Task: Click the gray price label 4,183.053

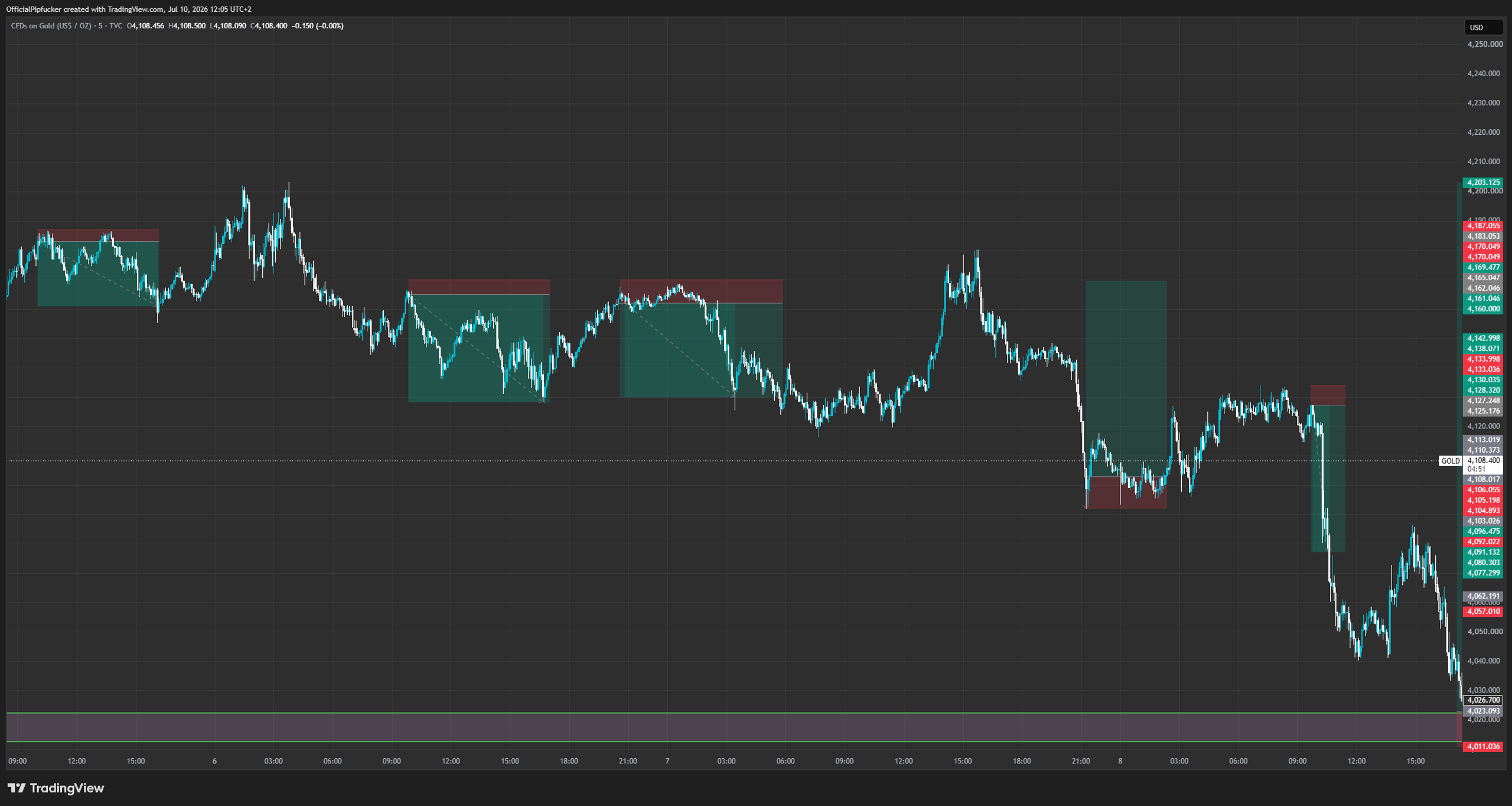Action: [1482, 236]
